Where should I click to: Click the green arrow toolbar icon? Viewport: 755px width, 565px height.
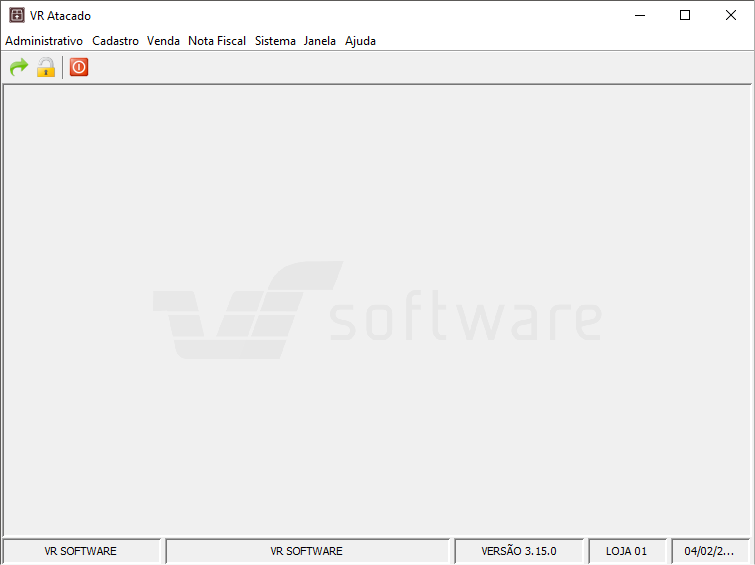[x=19, y=67]
